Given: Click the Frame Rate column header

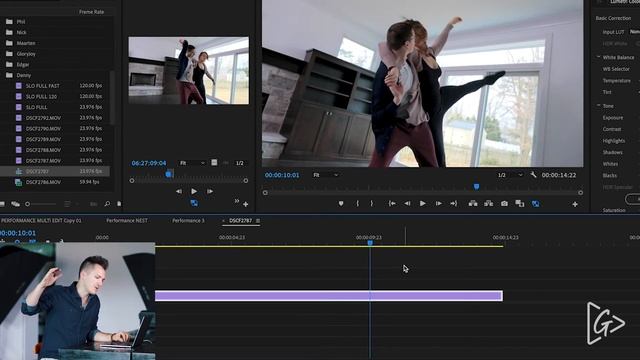Looking at the screenshot, I should pyautogui.click(x=91, y=12).
